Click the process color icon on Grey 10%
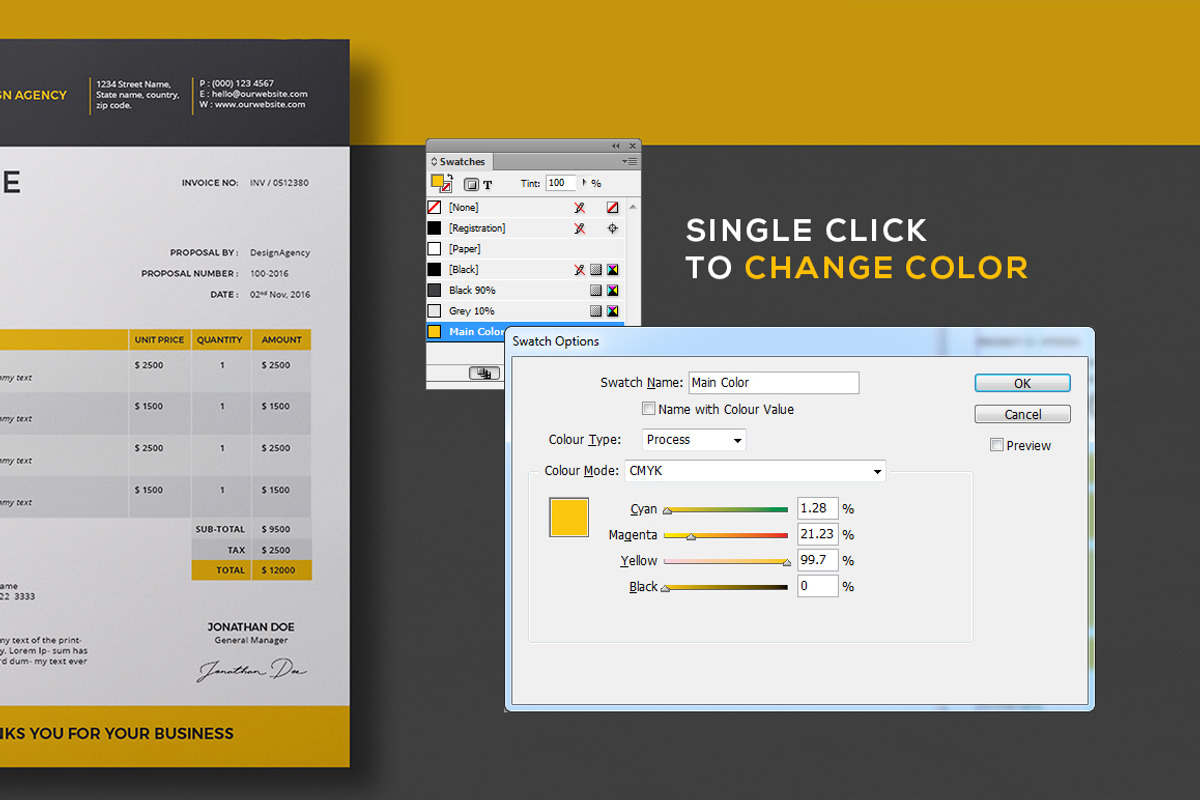 click(595, 311)
